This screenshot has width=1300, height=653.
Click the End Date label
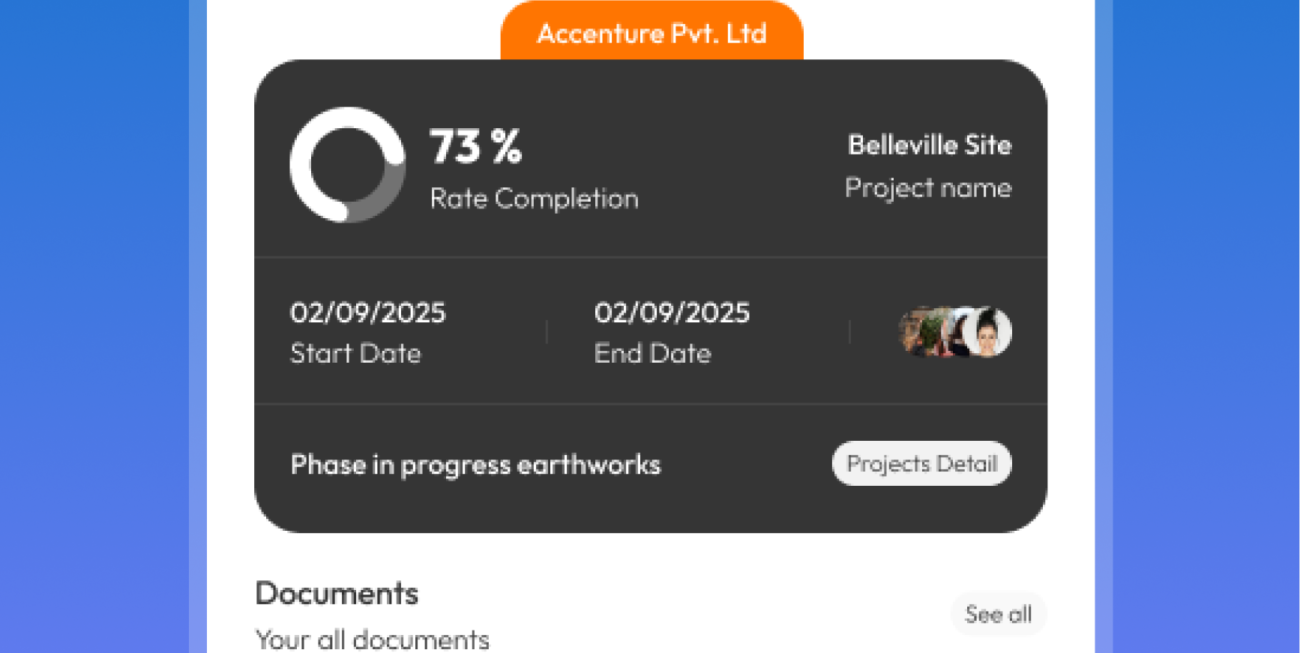tap(652, 353)
